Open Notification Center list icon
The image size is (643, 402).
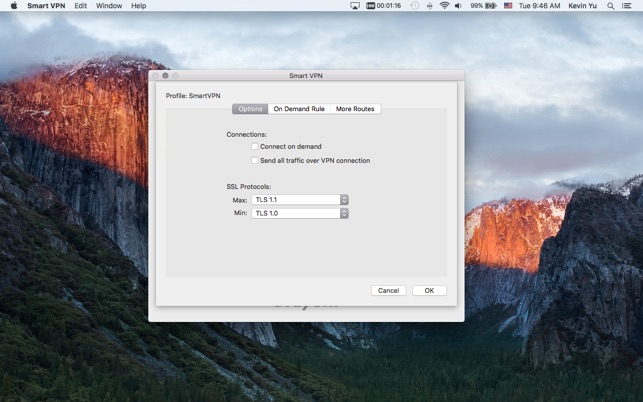click(627, 6)
